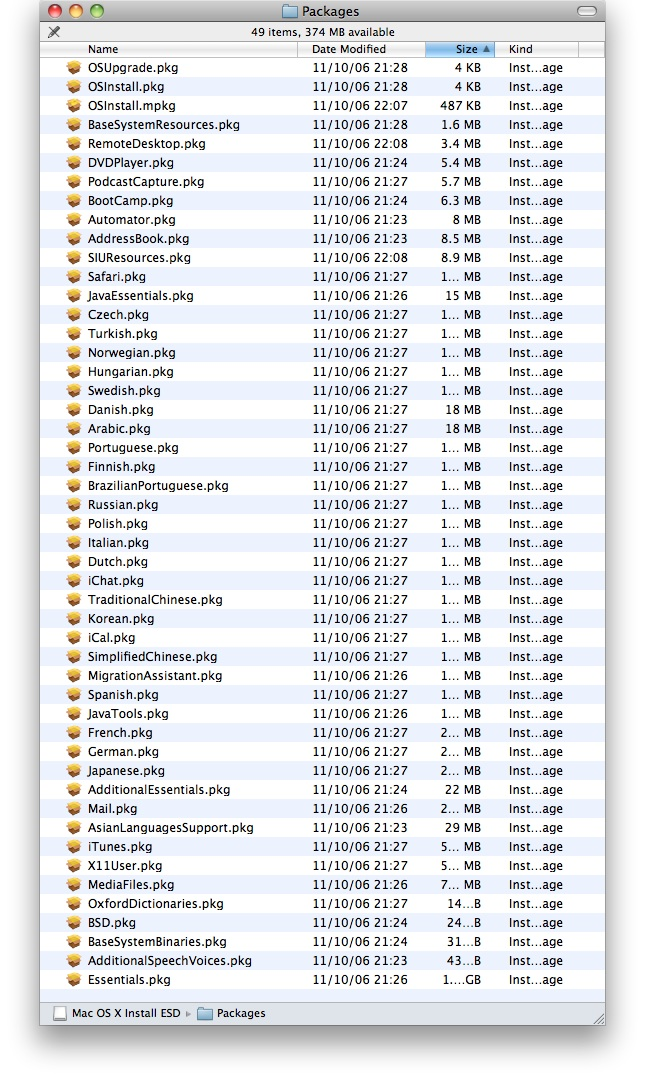Click the Mac OS X Install ESD disk icon
The width and height of the screenshot is (645, 1080).
[61, 1013]
